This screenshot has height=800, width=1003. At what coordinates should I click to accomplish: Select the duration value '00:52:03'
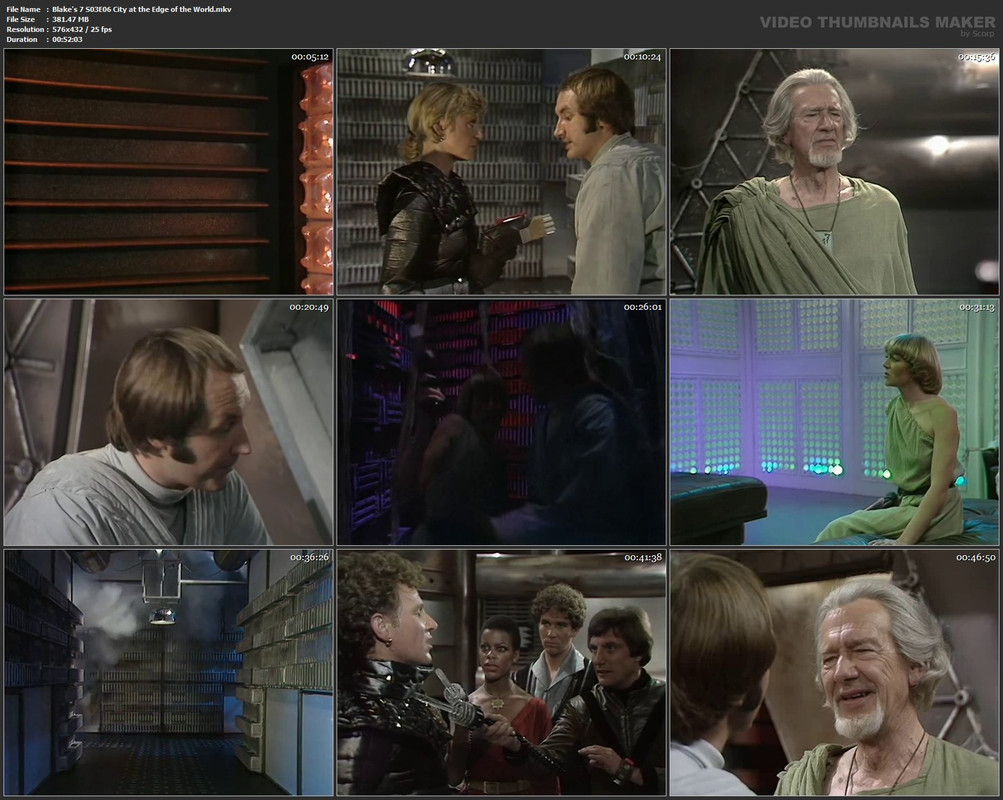pyautogui.click(x=67, y=40)
